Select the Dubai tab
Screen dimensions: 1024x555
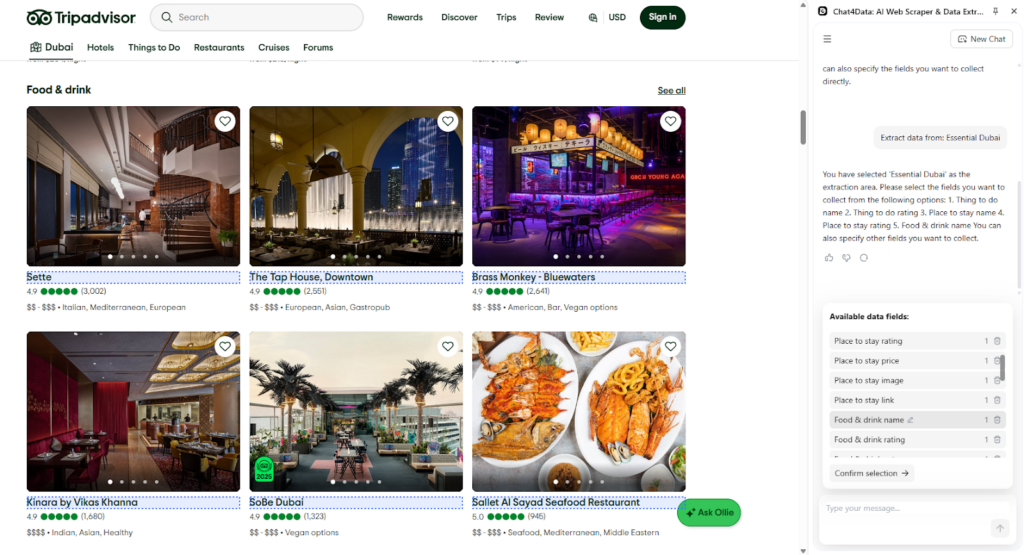point(52,47)
